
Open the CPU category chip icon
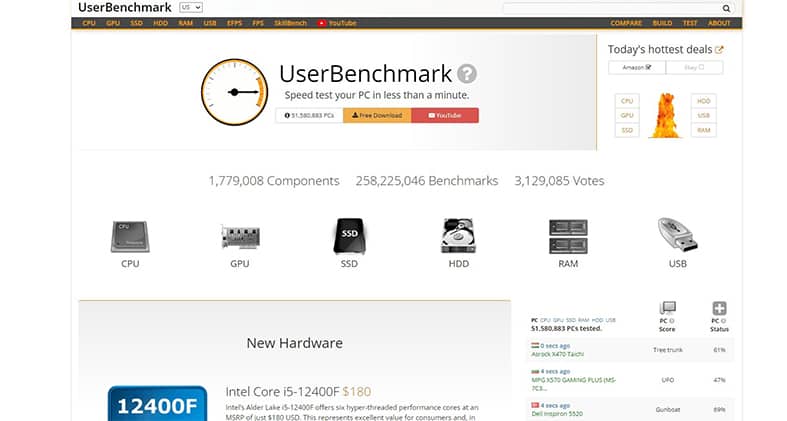(x=130, y=236)
